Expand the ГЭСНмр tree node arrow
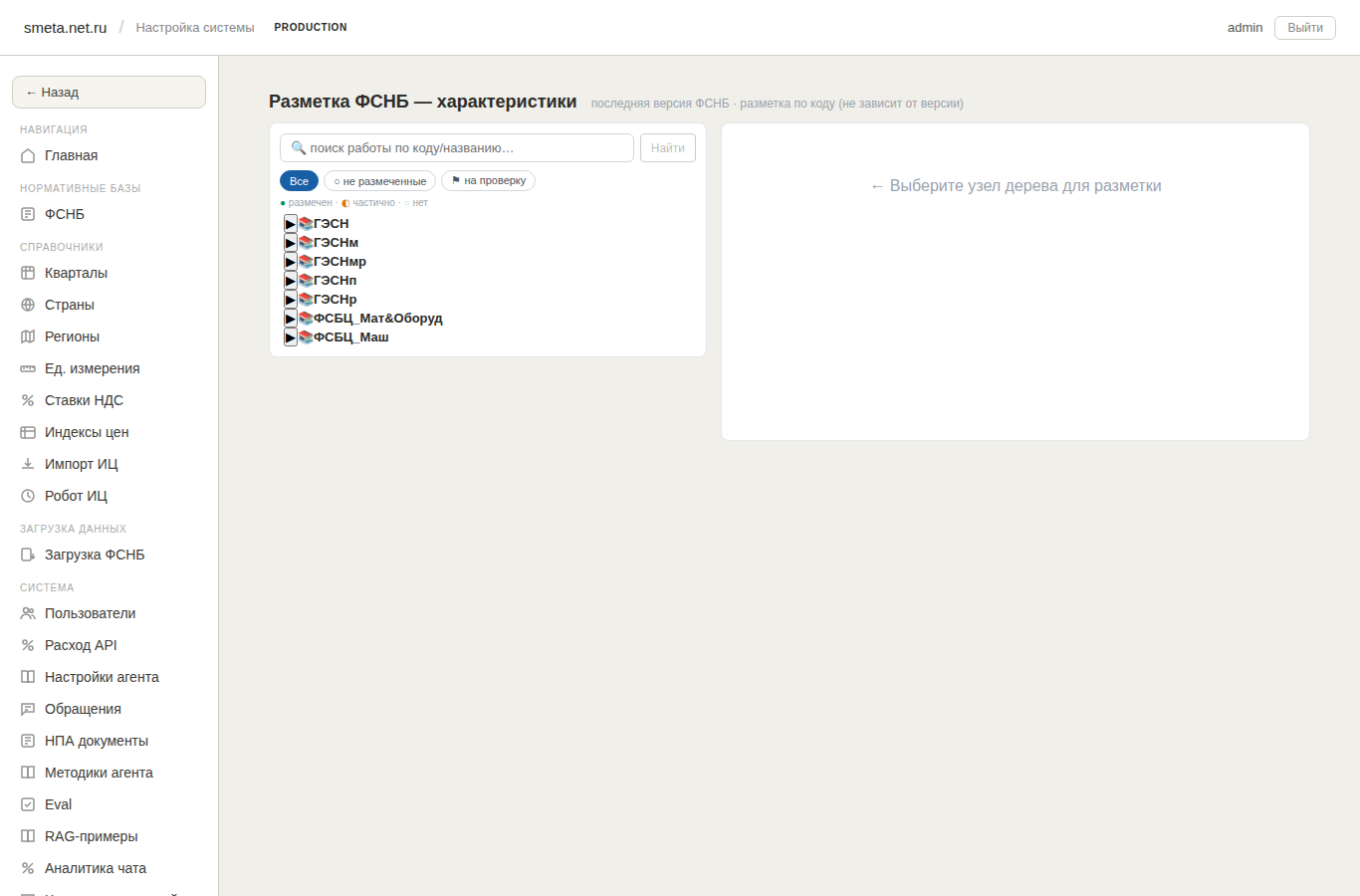 point(291,262)
